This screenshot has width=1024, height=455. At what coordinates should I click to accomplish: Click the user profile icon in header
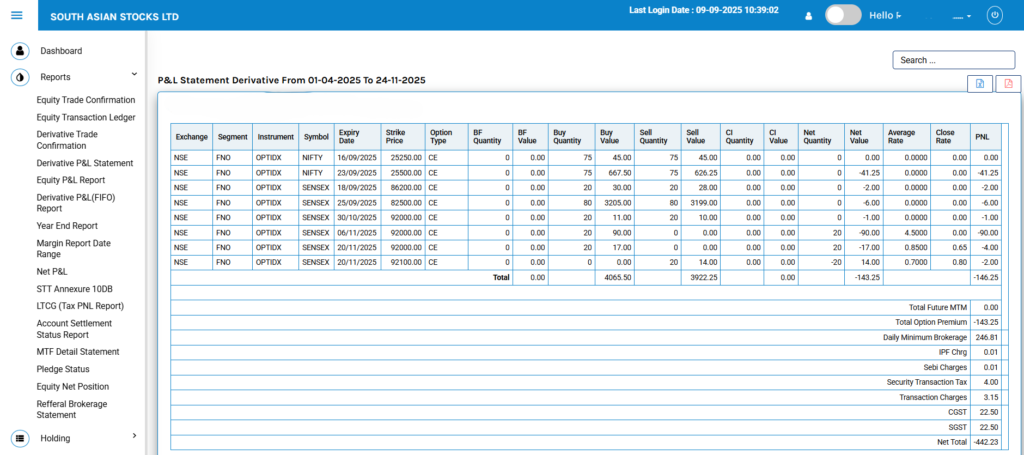tap(808, 16)
